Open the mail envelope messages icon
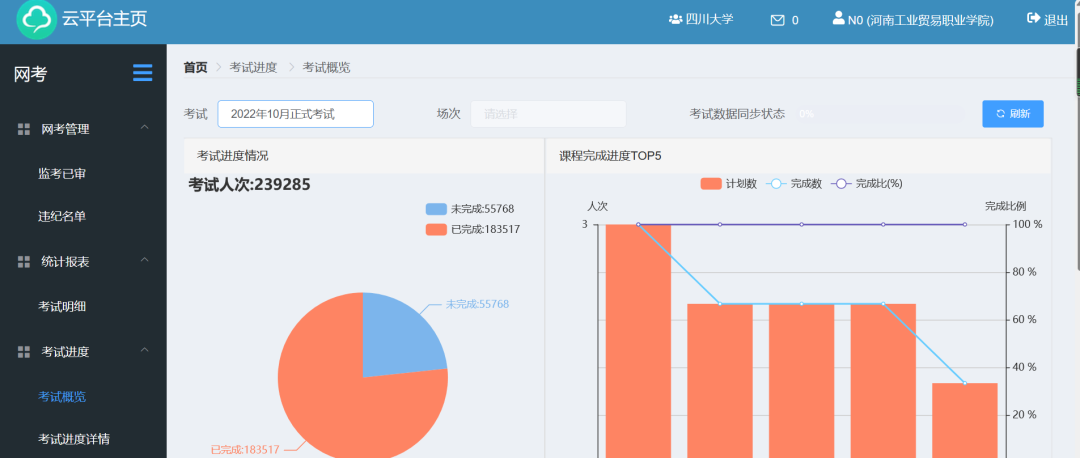 coord(777,20)
